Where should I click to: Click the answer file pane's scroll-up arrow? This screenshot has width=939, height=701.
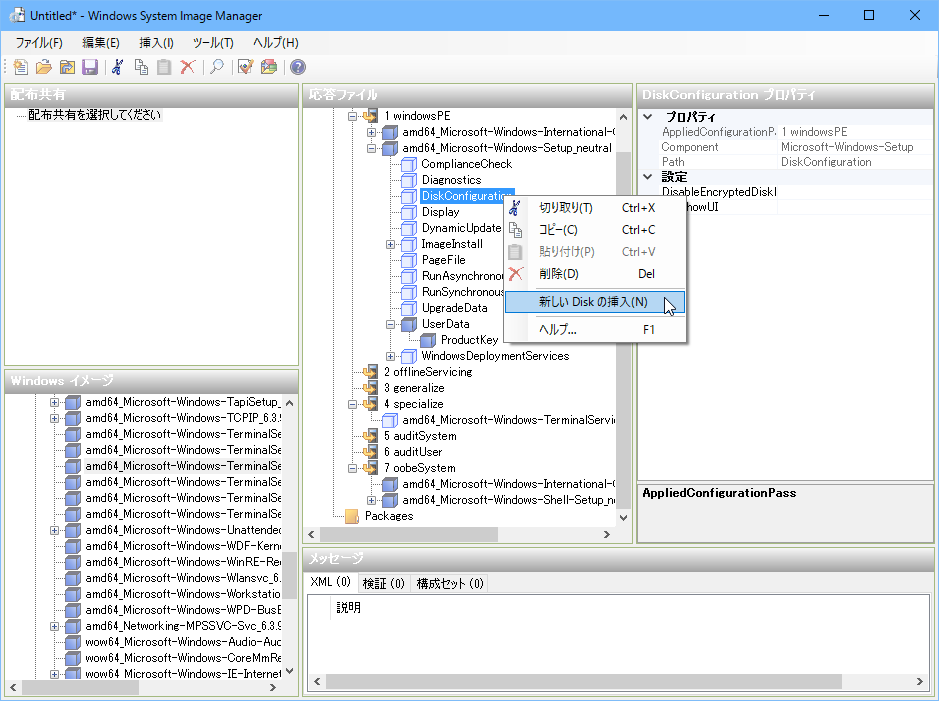coord(623,117)
